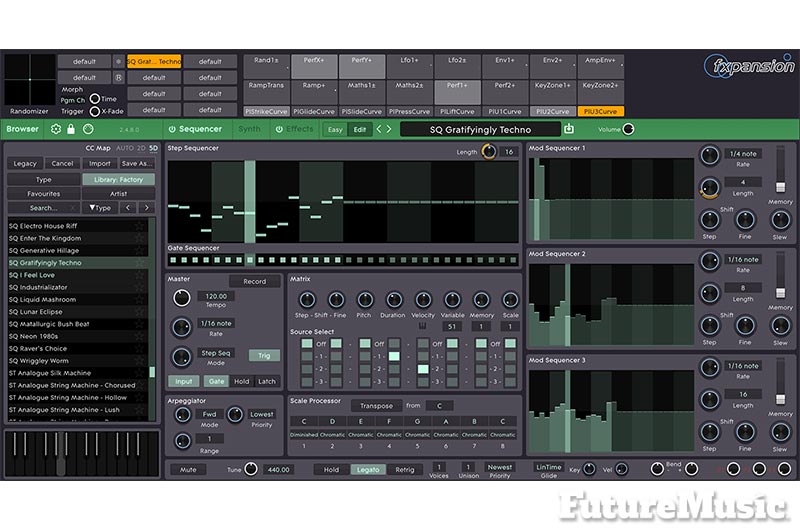Favourite star for SQ Electro House Riff

point(139,225)
